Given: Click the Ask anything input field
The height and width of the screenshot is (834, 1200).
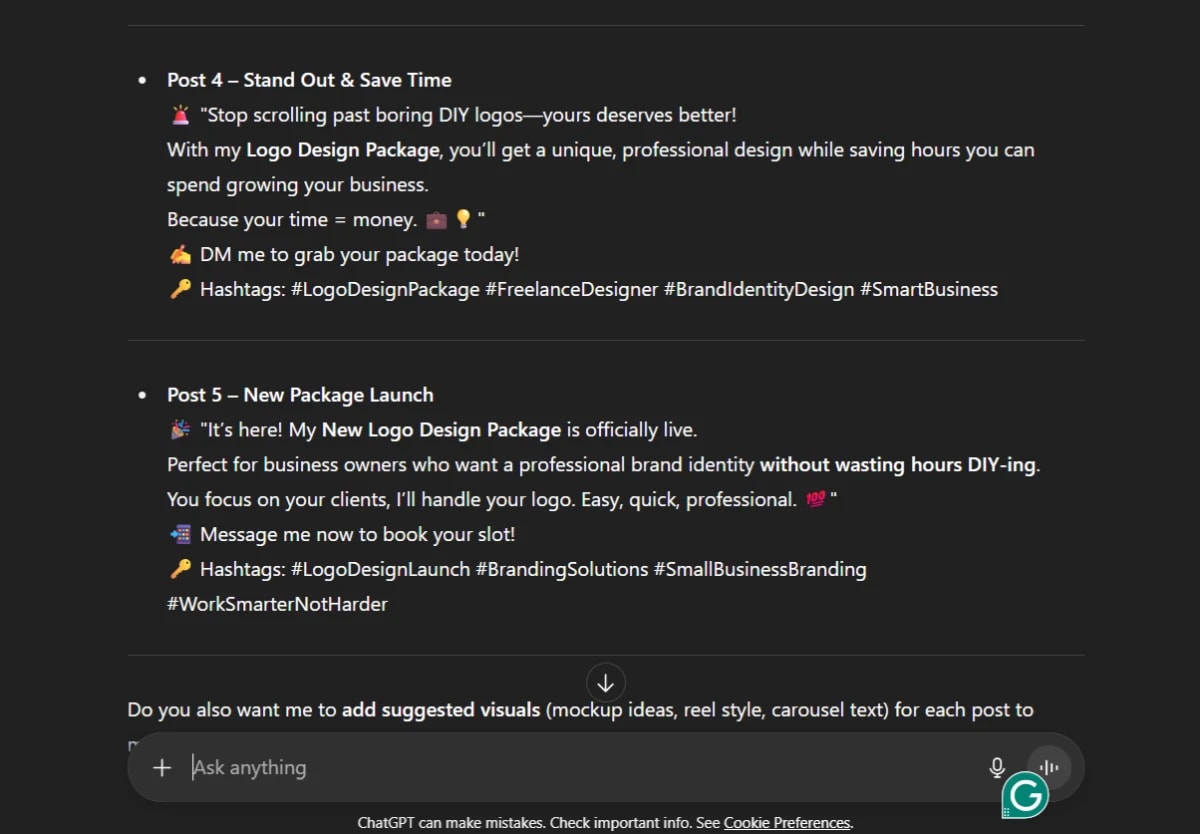Looking at the screenshot, I should (x=300, y=767).
